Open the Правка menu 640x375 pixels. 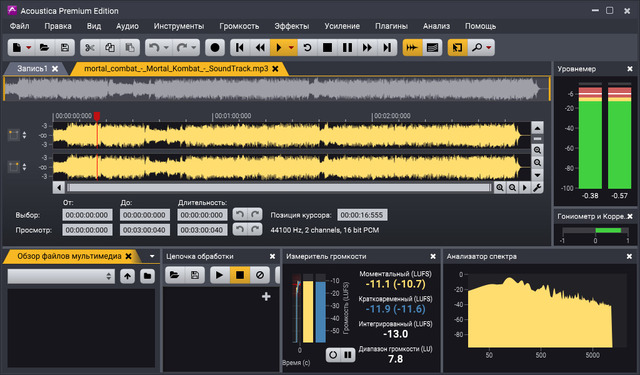(58, 26)
